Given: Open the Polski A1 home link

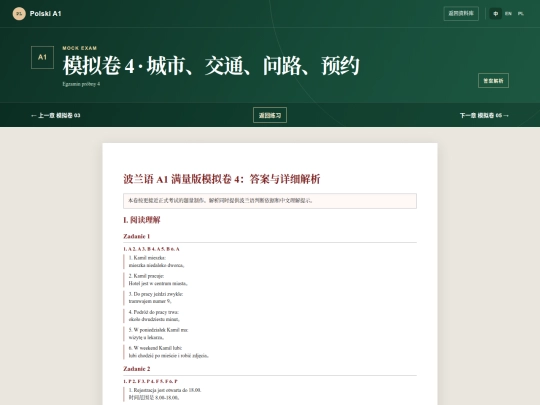Looking at the screenshot, I should tap(37, 14).
